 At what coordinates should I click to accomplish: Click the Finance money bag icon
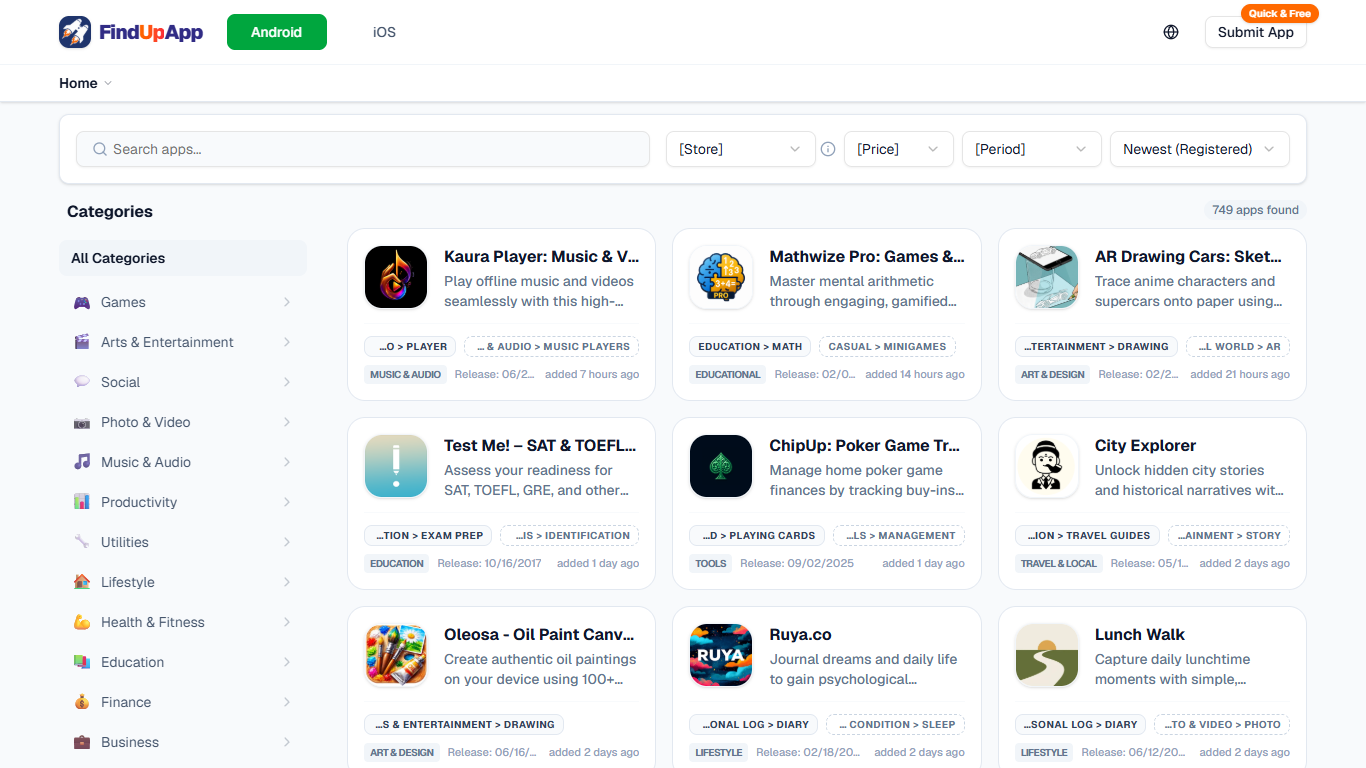tap(82, 702)
